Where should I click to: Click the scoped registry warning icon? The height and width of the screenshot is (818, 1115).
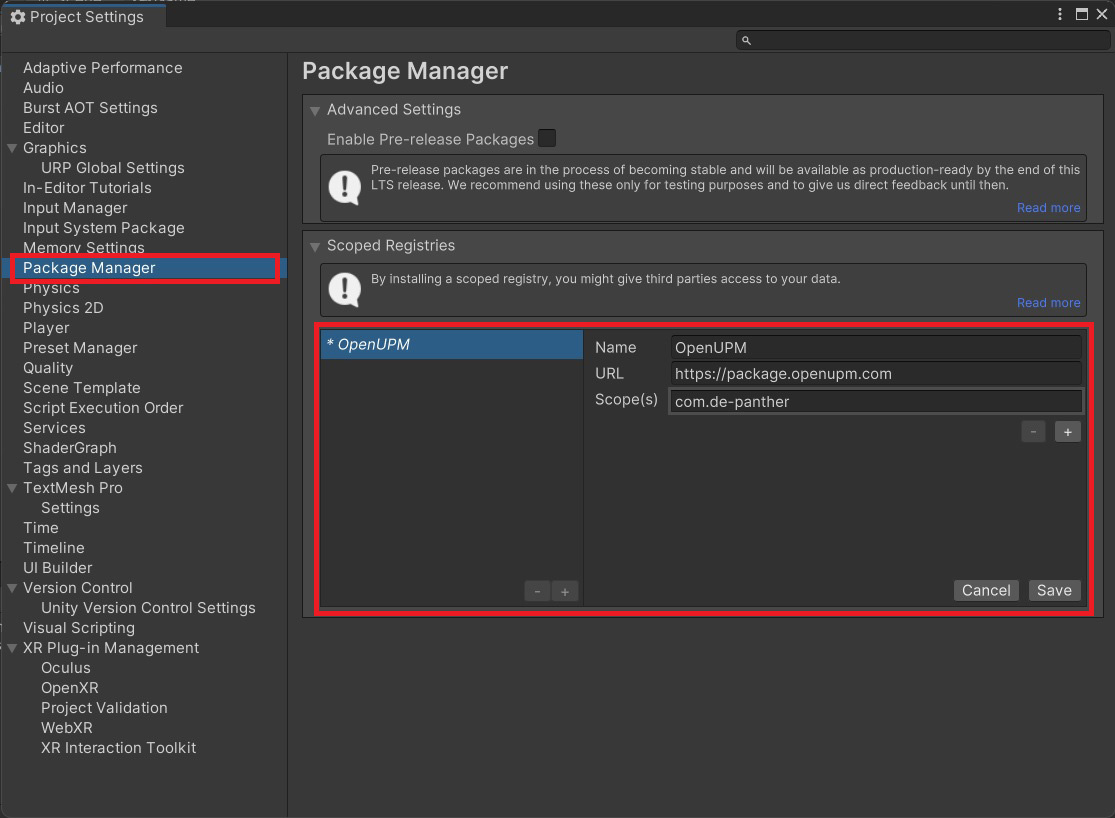pos(345,290)
